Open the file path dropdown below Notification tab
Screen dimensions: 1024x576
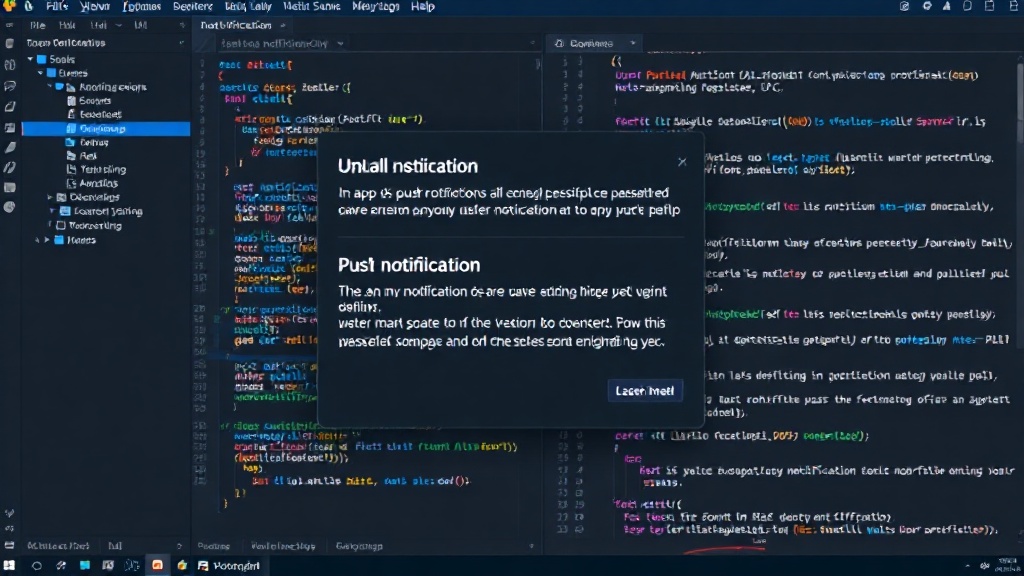(340, 44)
